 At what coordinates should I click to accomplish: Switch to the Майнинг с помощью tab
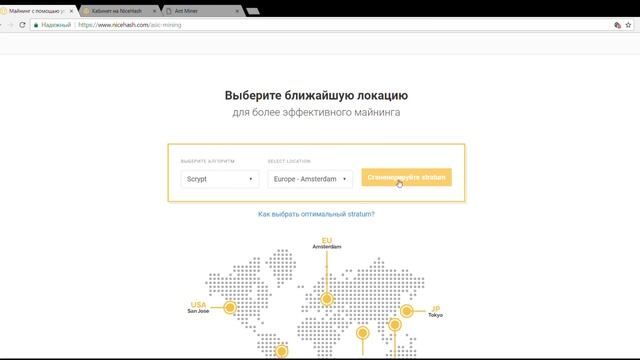coord(37,11)
